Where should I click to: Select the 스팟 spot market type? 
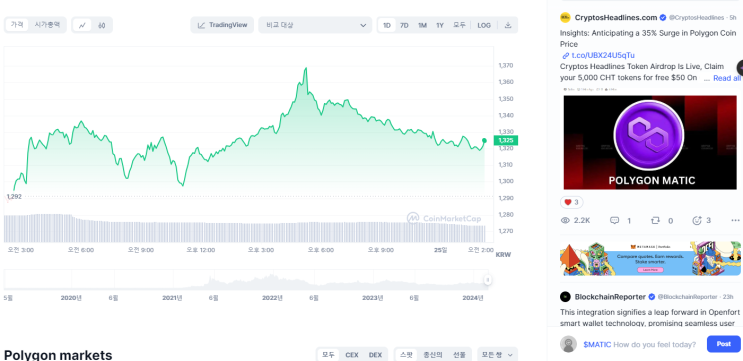(x=406, y=355)
